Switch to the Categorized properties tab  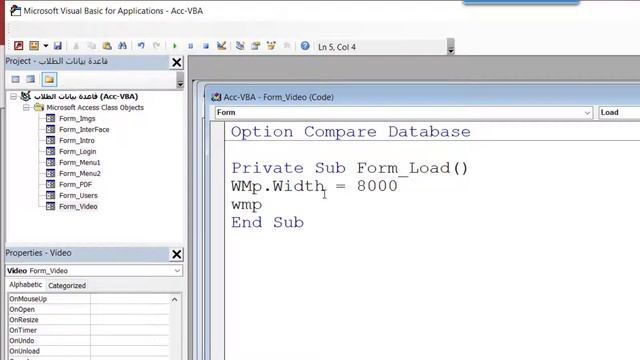tap(67, 285)
